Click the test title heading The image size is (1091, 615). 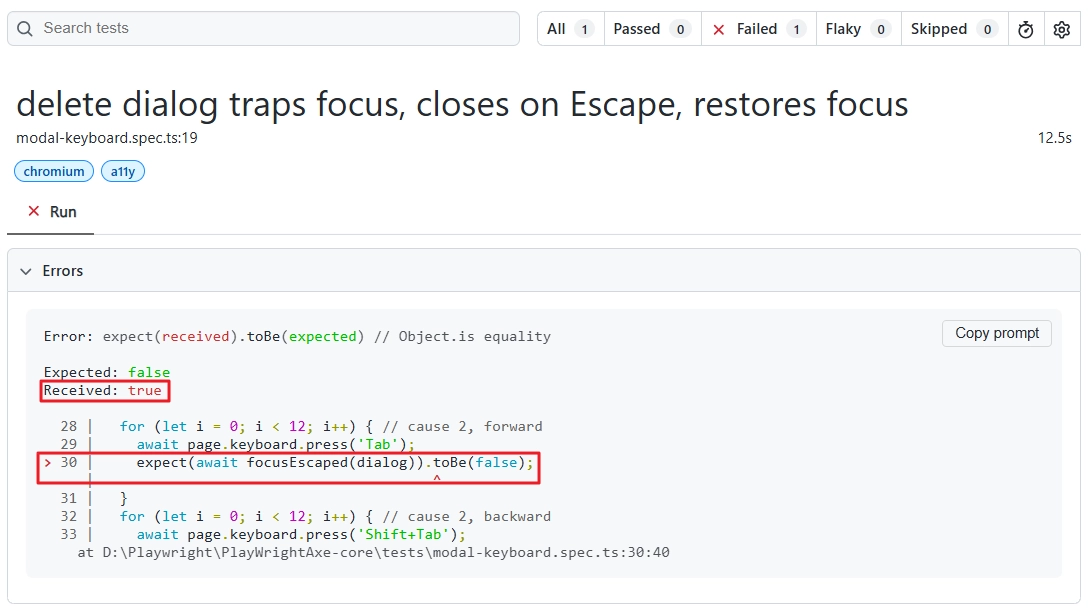tap(462, 104)
